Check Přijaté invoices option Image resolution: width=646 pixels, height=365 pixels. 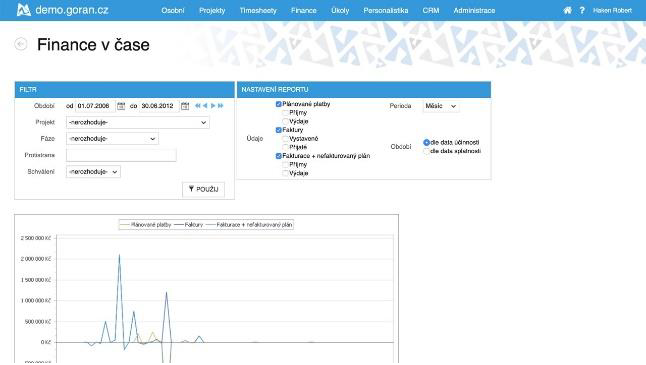click(285, 147)
